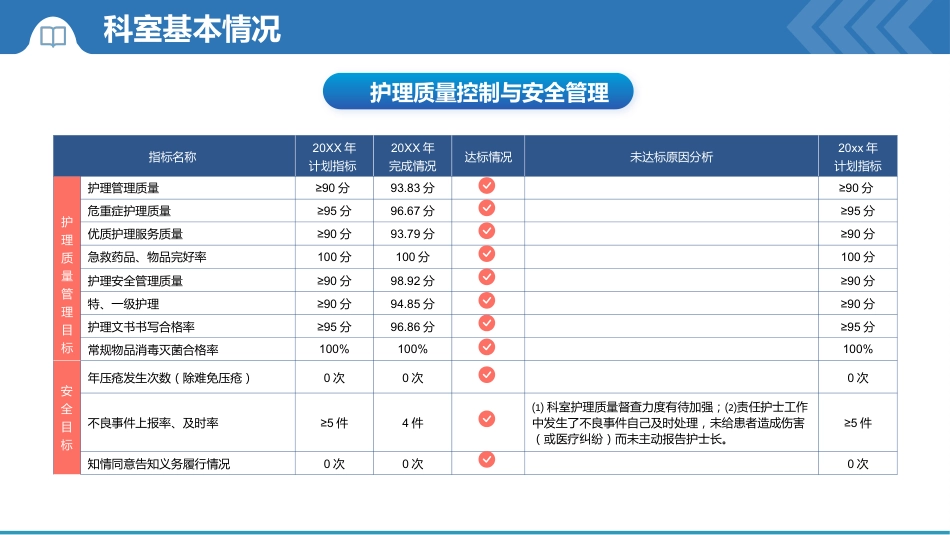950x535 pixels.
Task: Click the 98.92 分 completion value
Action: click(413, 281)
